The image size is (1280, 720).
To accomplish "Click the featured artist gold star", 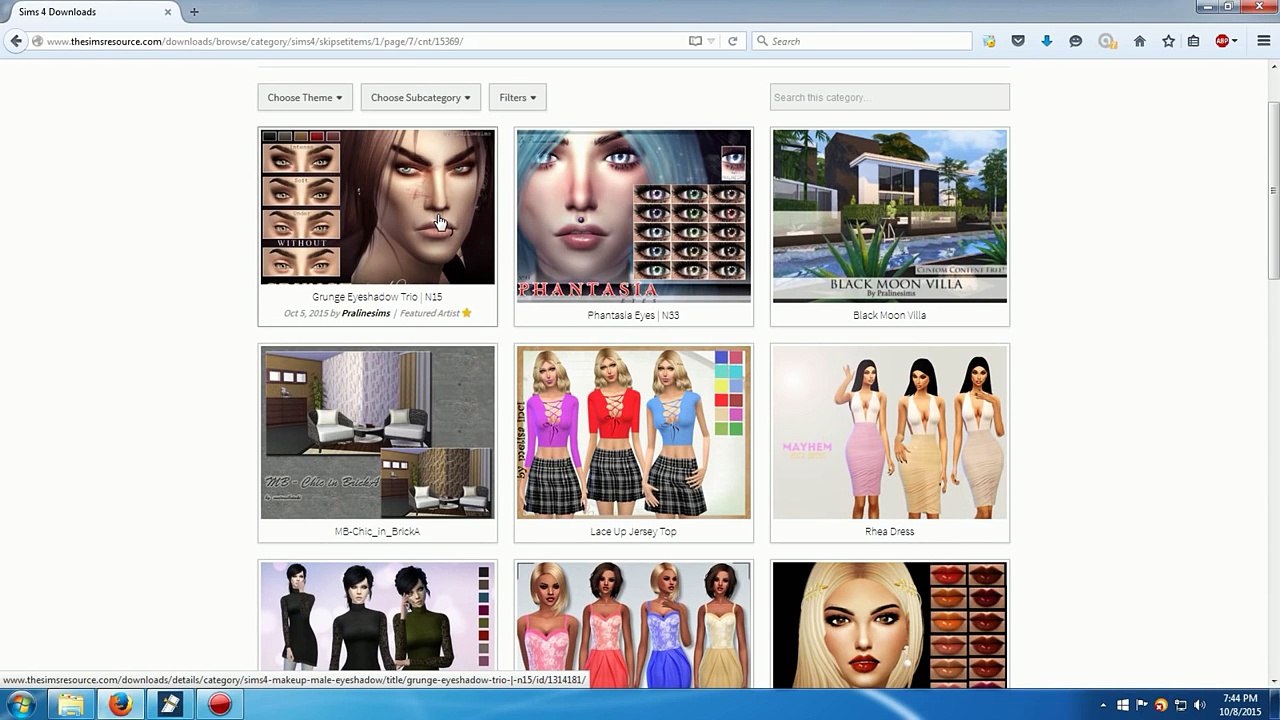I will (x=466, y=313).
